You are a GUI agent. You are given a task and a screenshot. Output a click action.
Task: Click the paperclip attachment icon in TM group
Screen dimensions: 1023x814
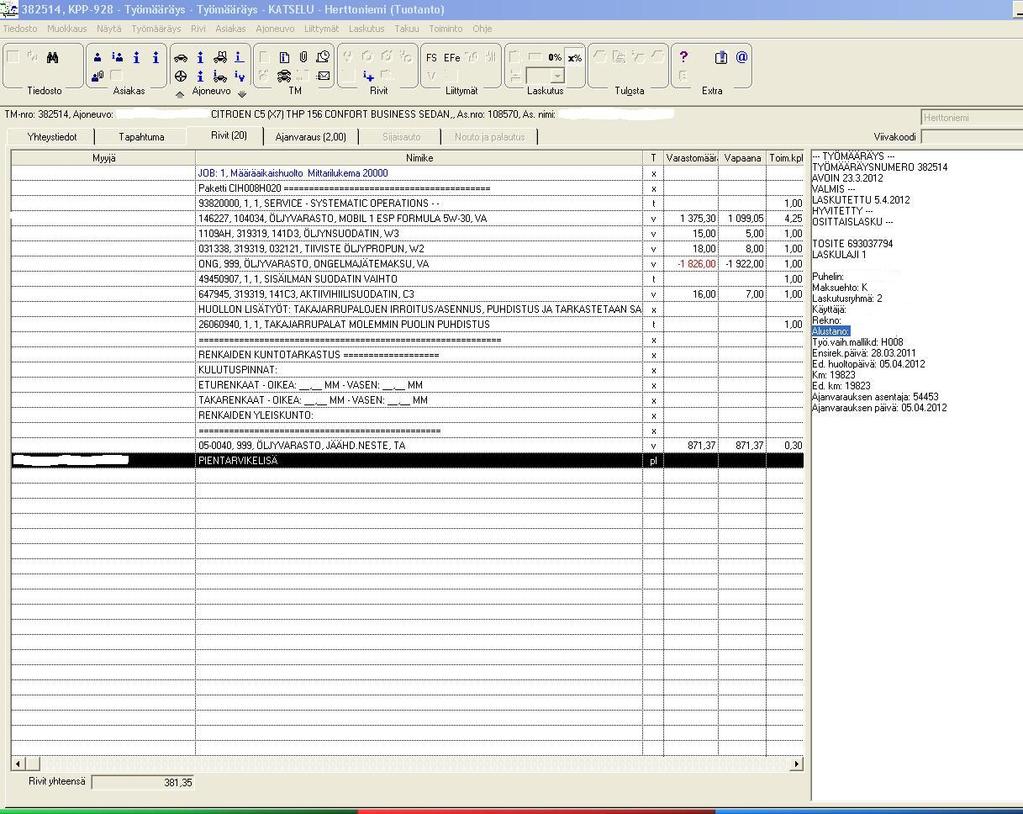[303, 57]
